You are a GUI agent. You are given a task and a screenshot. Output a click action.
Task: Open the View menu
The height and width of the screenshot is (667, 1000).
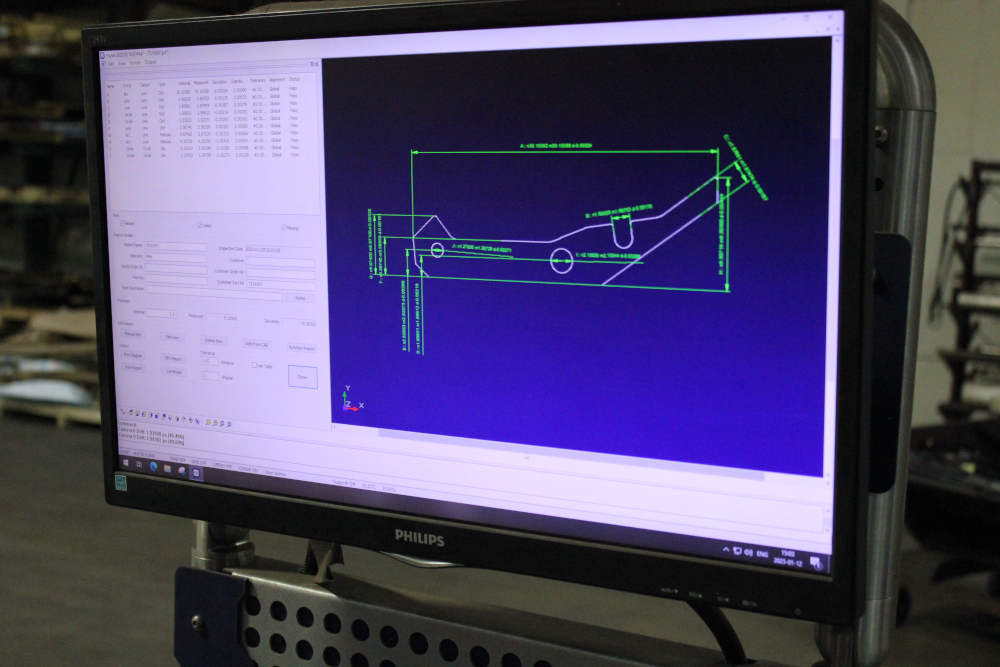[122, 64]
